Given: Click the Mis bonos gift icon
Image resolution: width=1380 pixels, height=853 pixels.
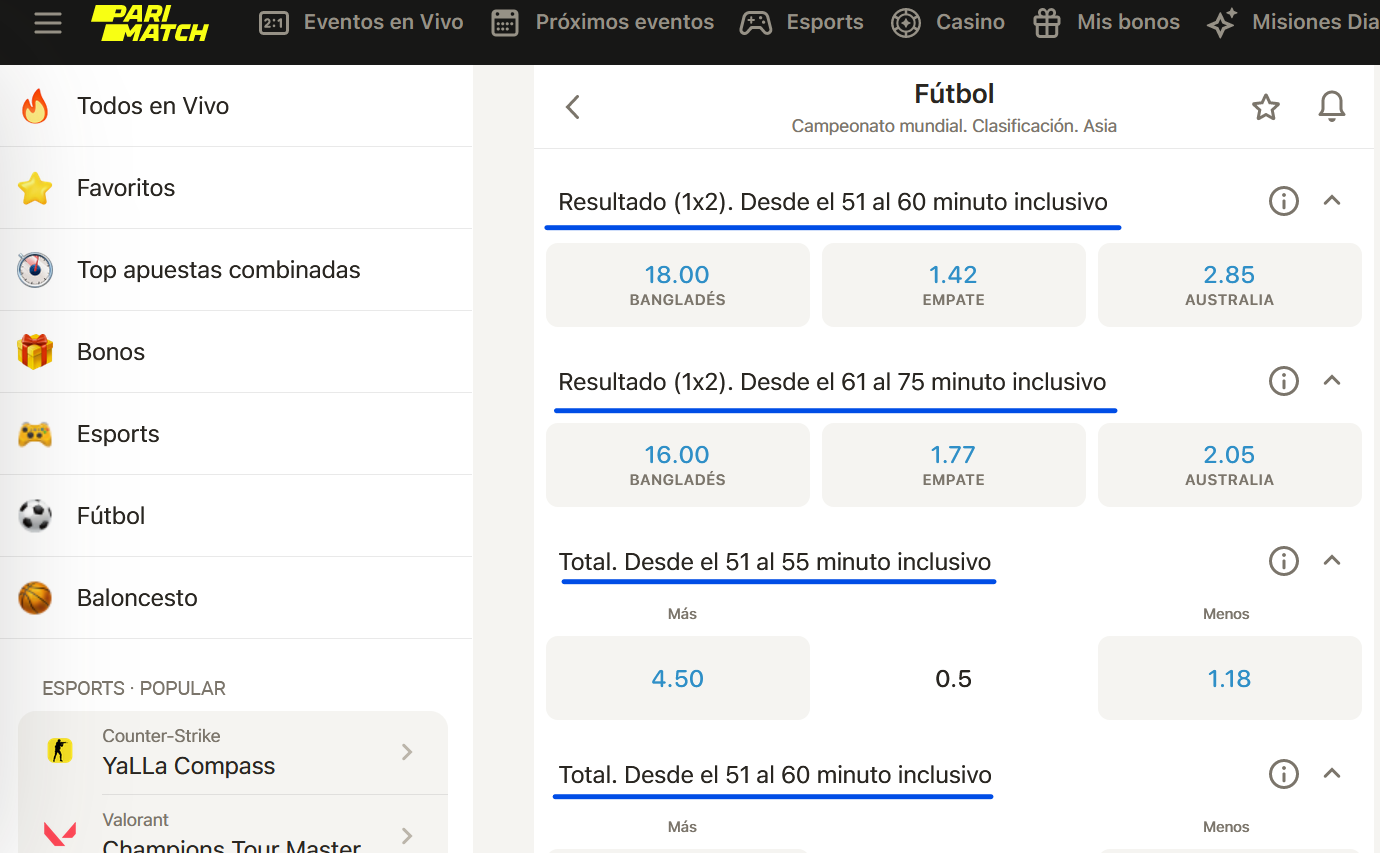Looking at the screenshot, I should click(1047, 22).
